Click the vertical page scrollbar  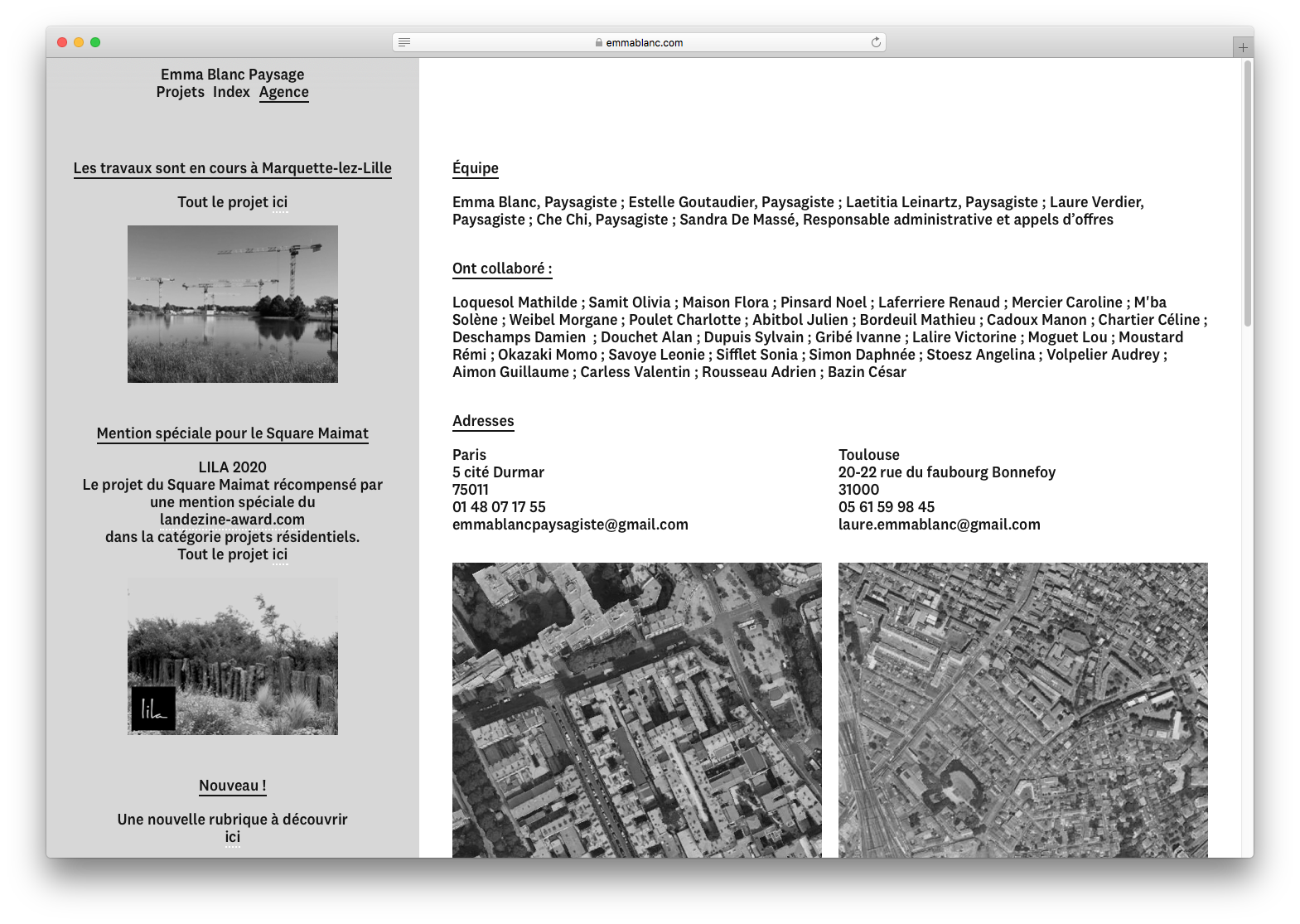coord(1247,194)
